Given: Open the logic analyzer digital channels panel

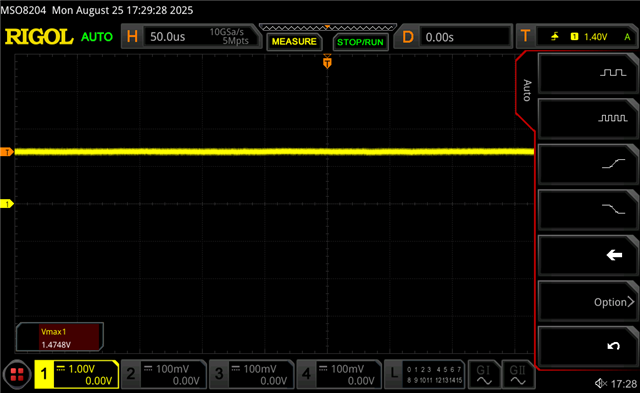Looking at the screenshot, I should coord(425,374).
